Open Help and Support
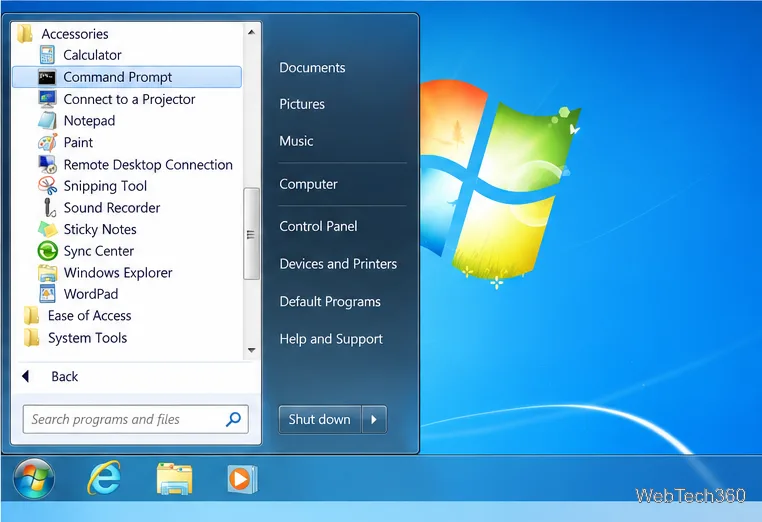This screenshot has height=522, width=762. (331, 339)
